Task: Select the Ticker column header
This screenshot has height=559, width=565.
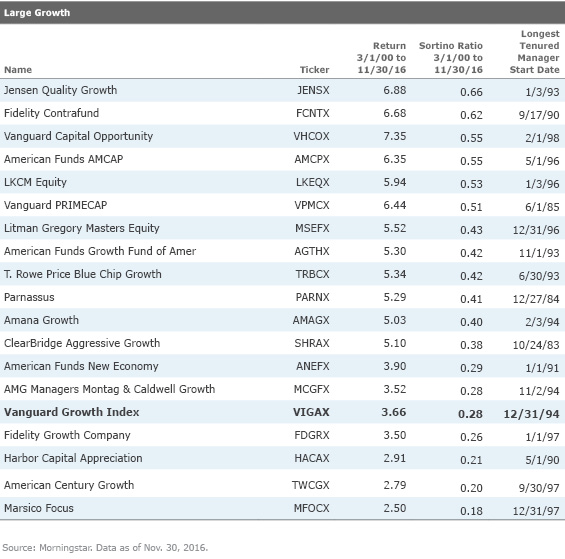Action: tap(315, 70)
